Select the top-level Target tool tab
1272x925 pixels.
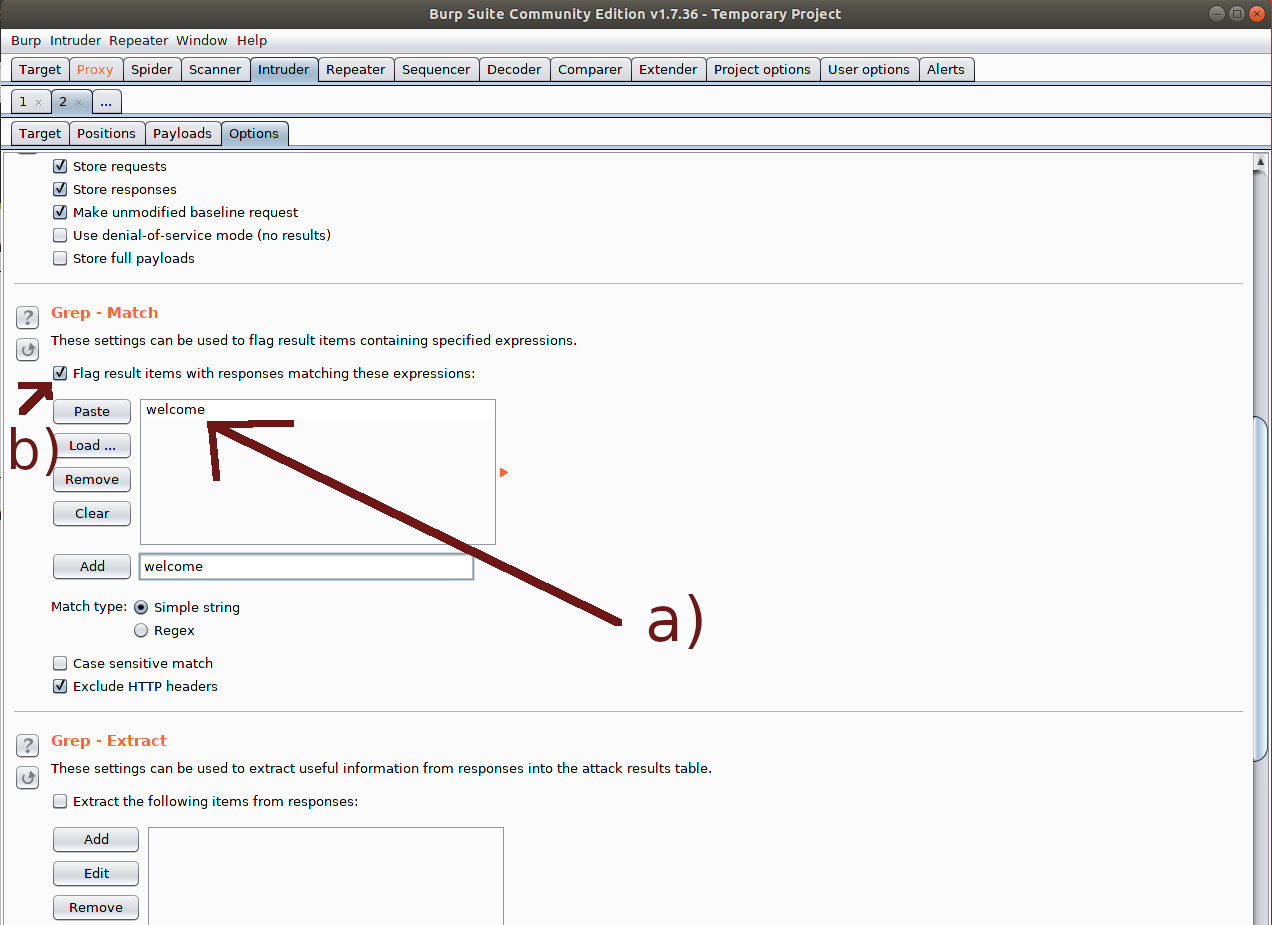(40, 69)
